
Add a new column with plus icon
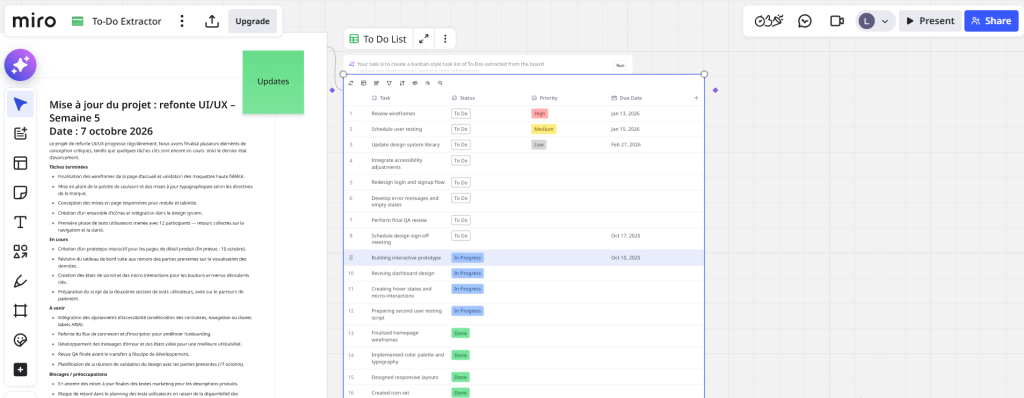click(696, 98)
